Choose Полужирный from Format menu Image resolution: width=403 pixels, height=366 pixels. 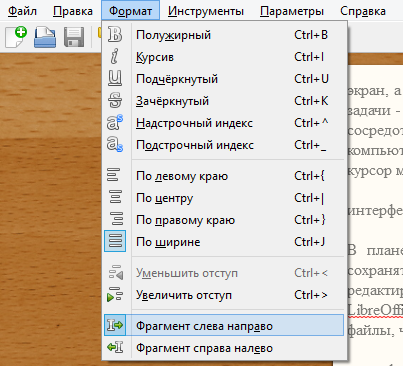tap(224, 35)
